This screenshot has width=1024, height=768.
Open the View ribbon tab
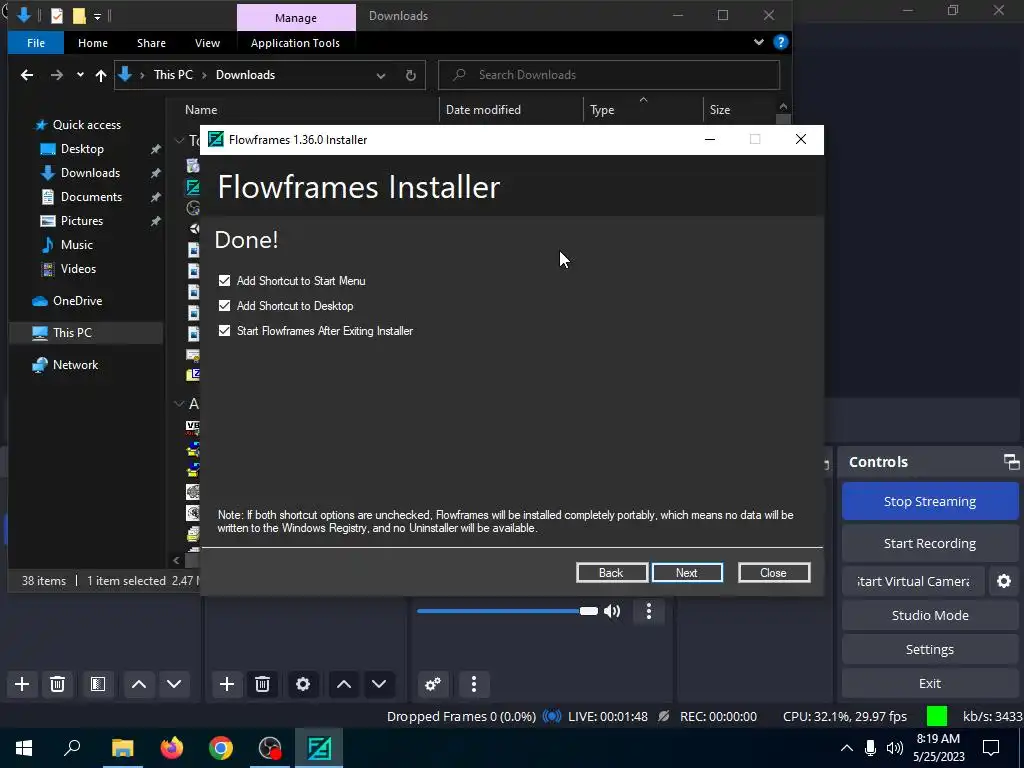[x=208, y=43]
